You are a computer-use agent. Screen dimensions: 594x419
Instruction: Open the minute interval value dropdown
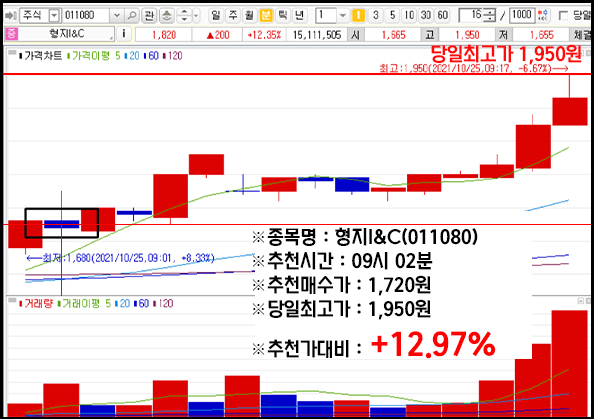tap(342, 16)
